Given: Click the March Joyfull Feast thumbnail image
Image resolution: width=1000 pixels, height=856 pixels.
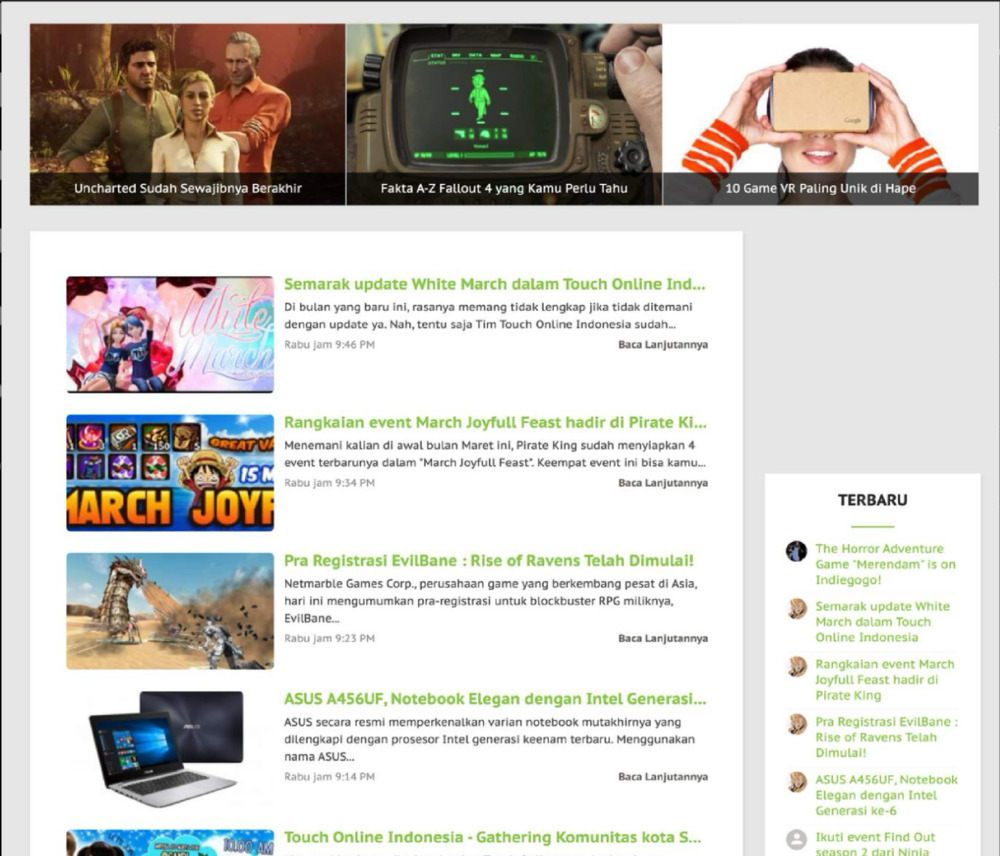Looking at the screenshot, I should (170, 473).
